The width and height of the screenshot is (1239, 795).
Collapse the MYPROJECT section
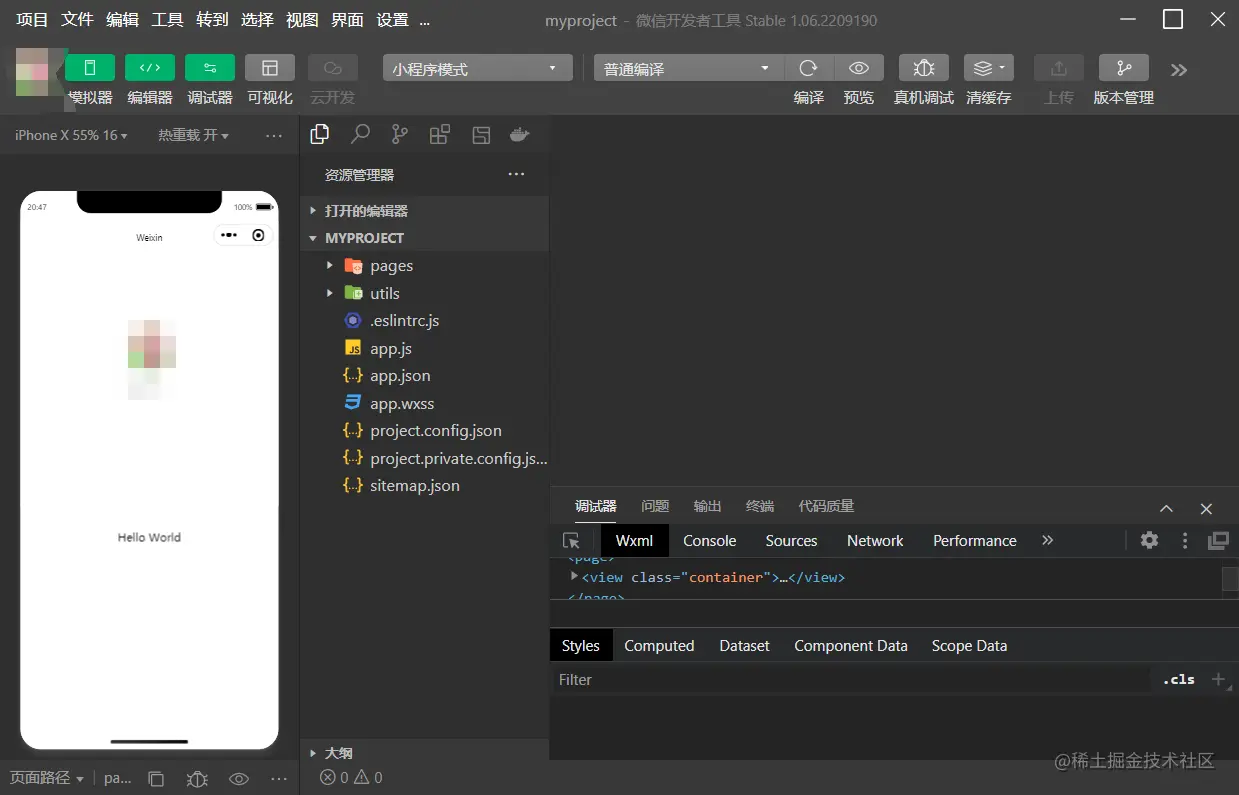(x=425, y=238)
